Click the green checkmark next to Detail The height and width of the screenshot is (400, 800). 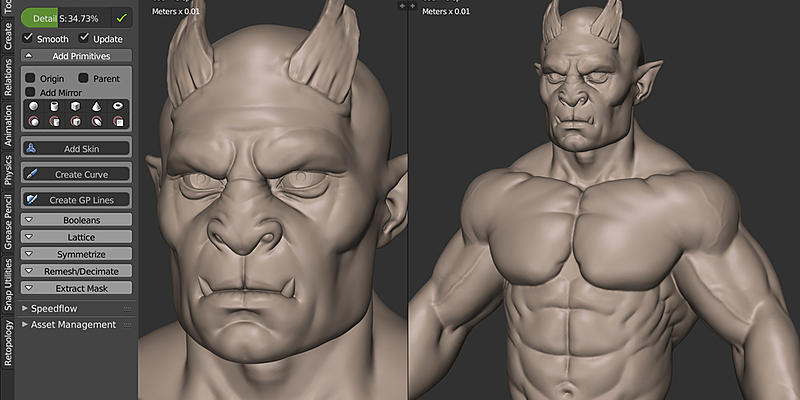pos(121,18)
